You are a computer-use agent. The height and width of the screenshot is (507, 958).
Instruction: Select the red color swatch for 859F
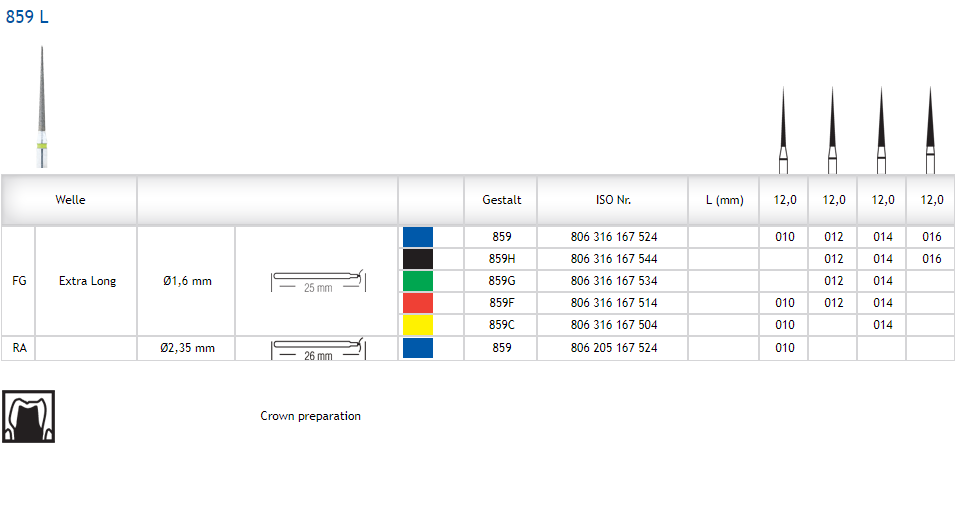pos(418,303)
